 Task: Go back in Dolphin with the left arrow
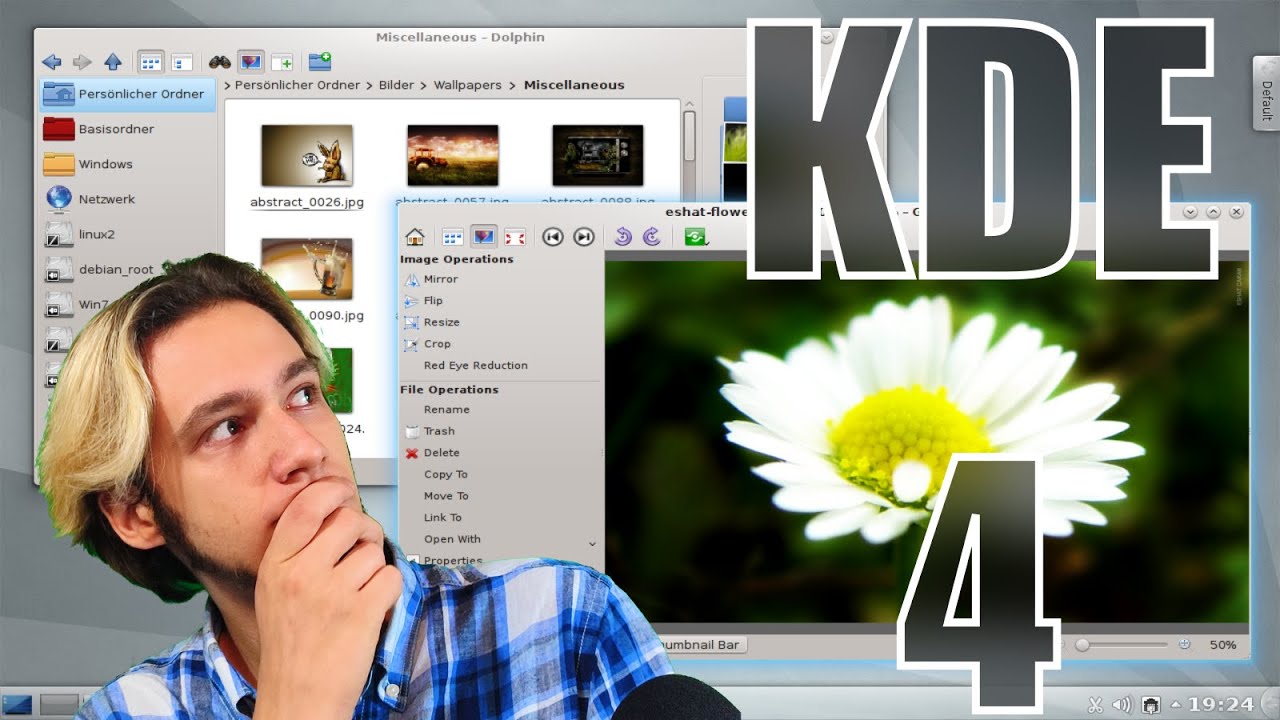52,62
